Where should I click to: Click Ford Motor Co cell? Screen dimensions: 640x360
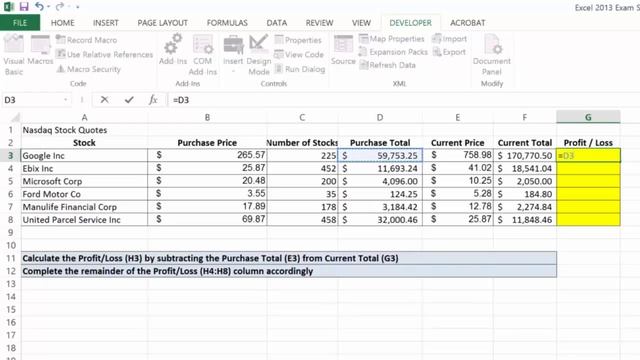point(84,194)
